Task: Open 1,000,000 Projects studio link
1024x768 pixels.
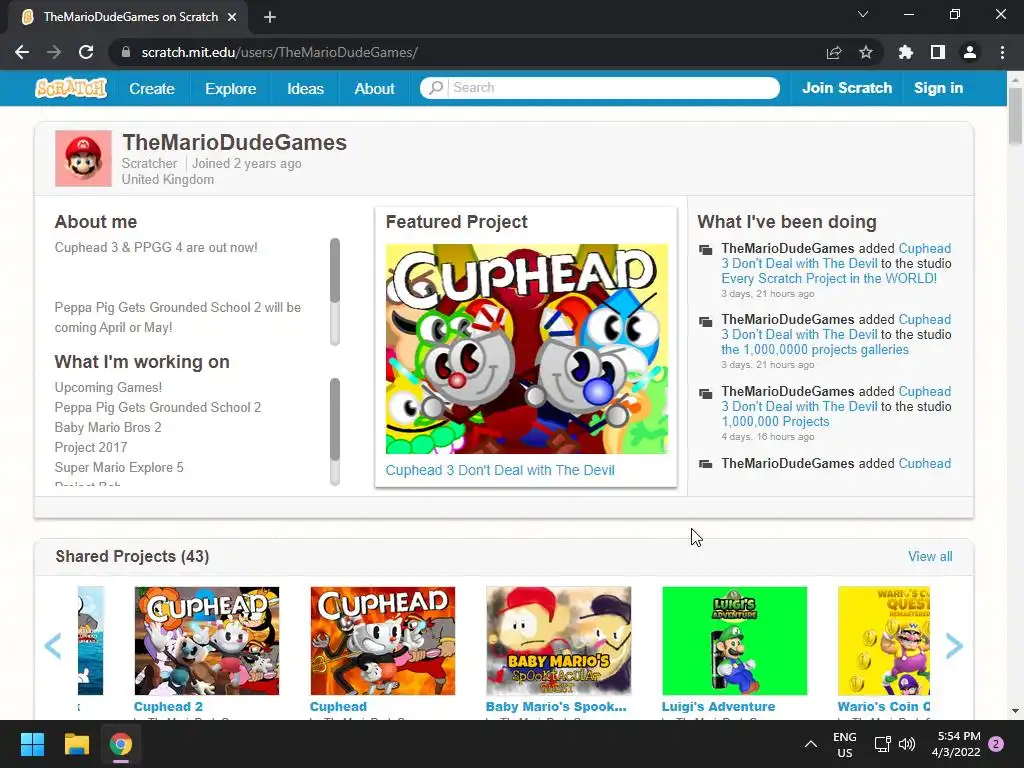Action: (775, 422)
